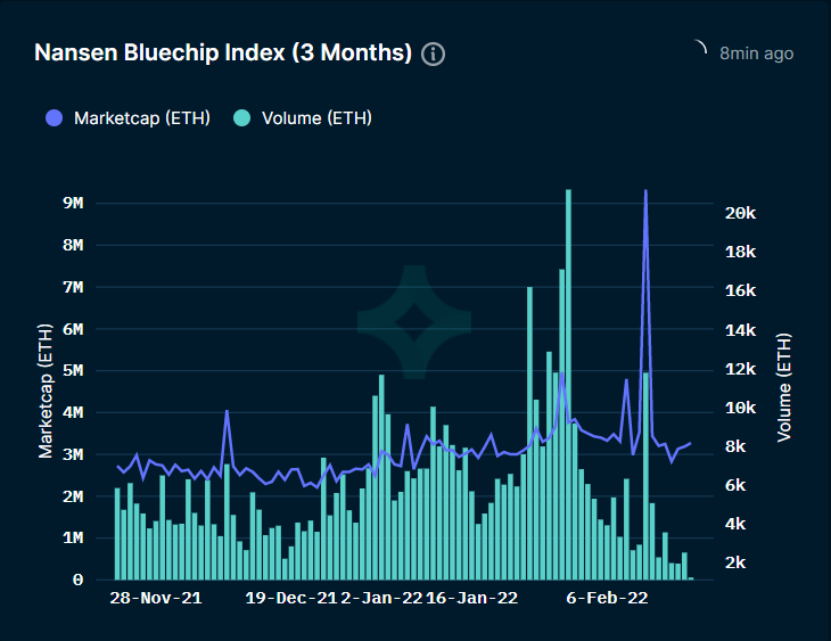Click the Nansen Bluechip Index title

pos(223,53)
